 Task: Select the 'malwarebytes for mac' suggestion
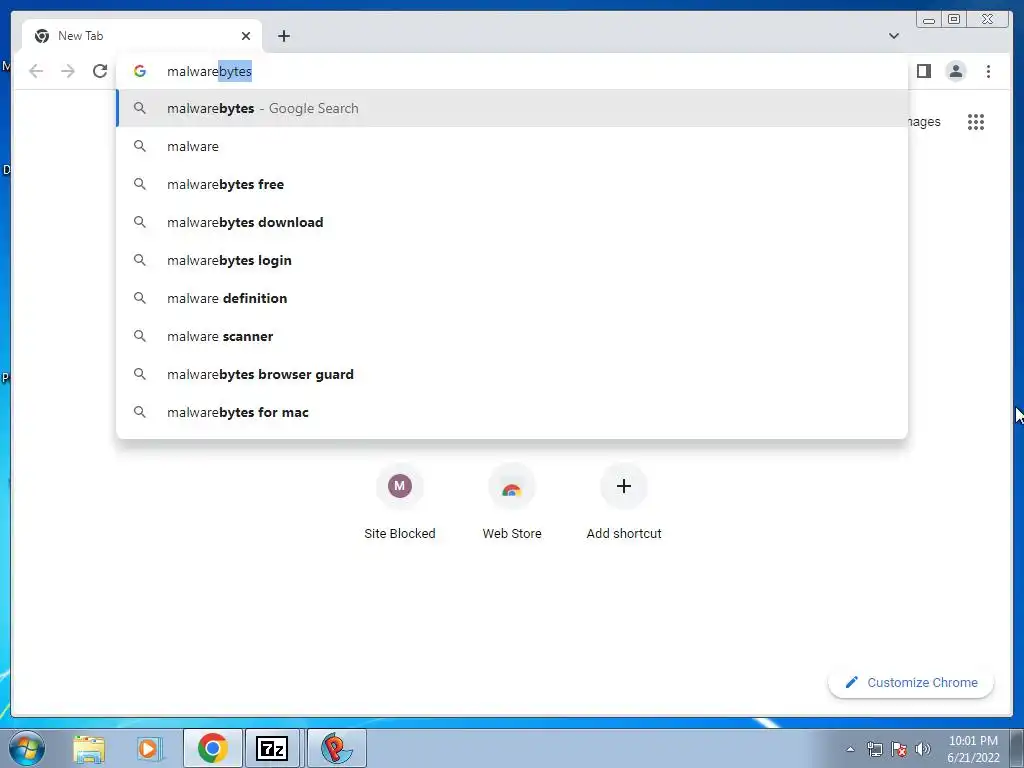pyautogui.click(x=512, y=412)
